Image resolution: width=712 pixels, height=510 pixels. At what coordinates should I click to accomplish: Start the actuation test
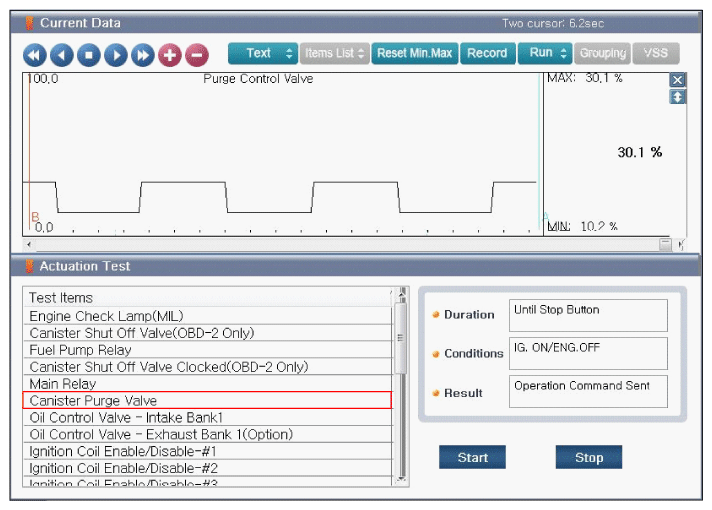tap(472, 457)
